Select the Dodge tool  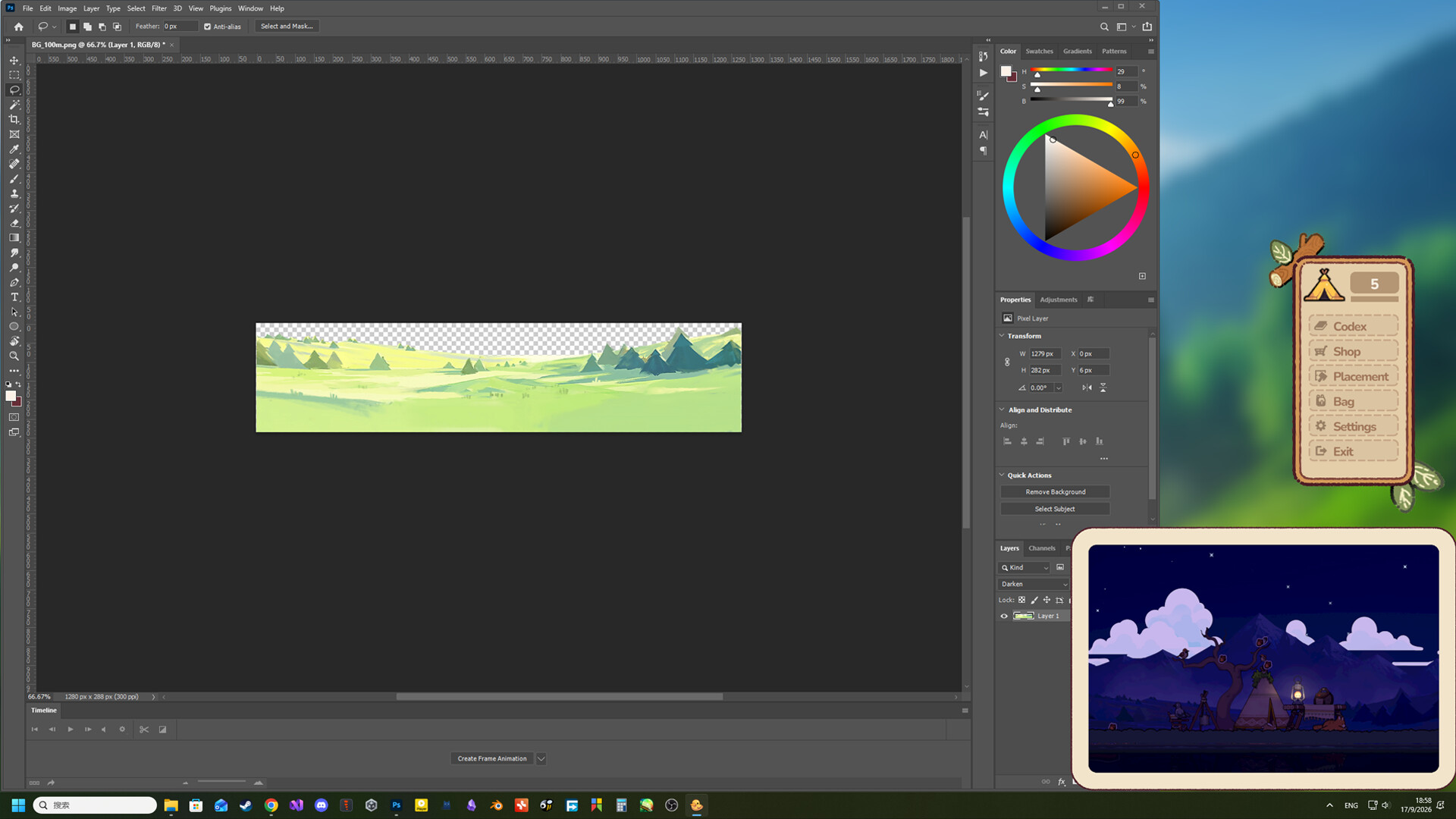[14, 268]
